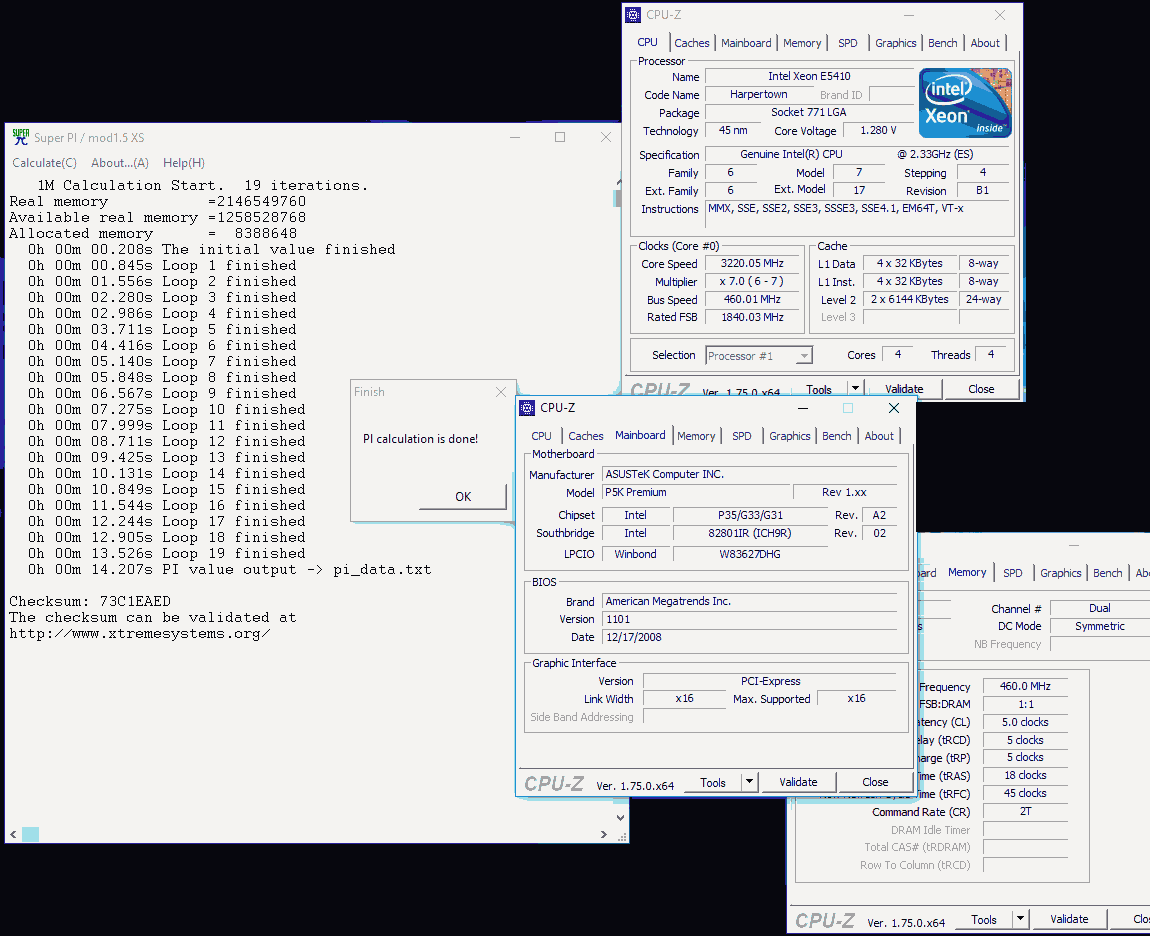1150x936 pixels.
Task: Select the SPD tab in the Mainboard CPU-Z window
Action: tap(741, 436)
